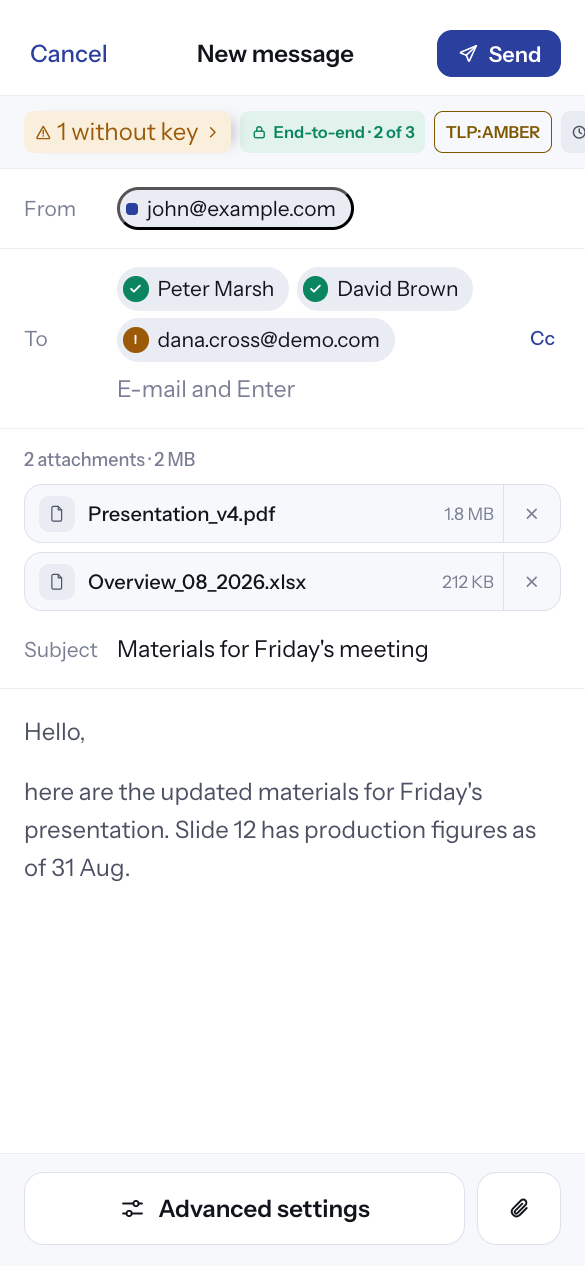Click the file icon of Presentation_v4.pdf

[57, 514]
